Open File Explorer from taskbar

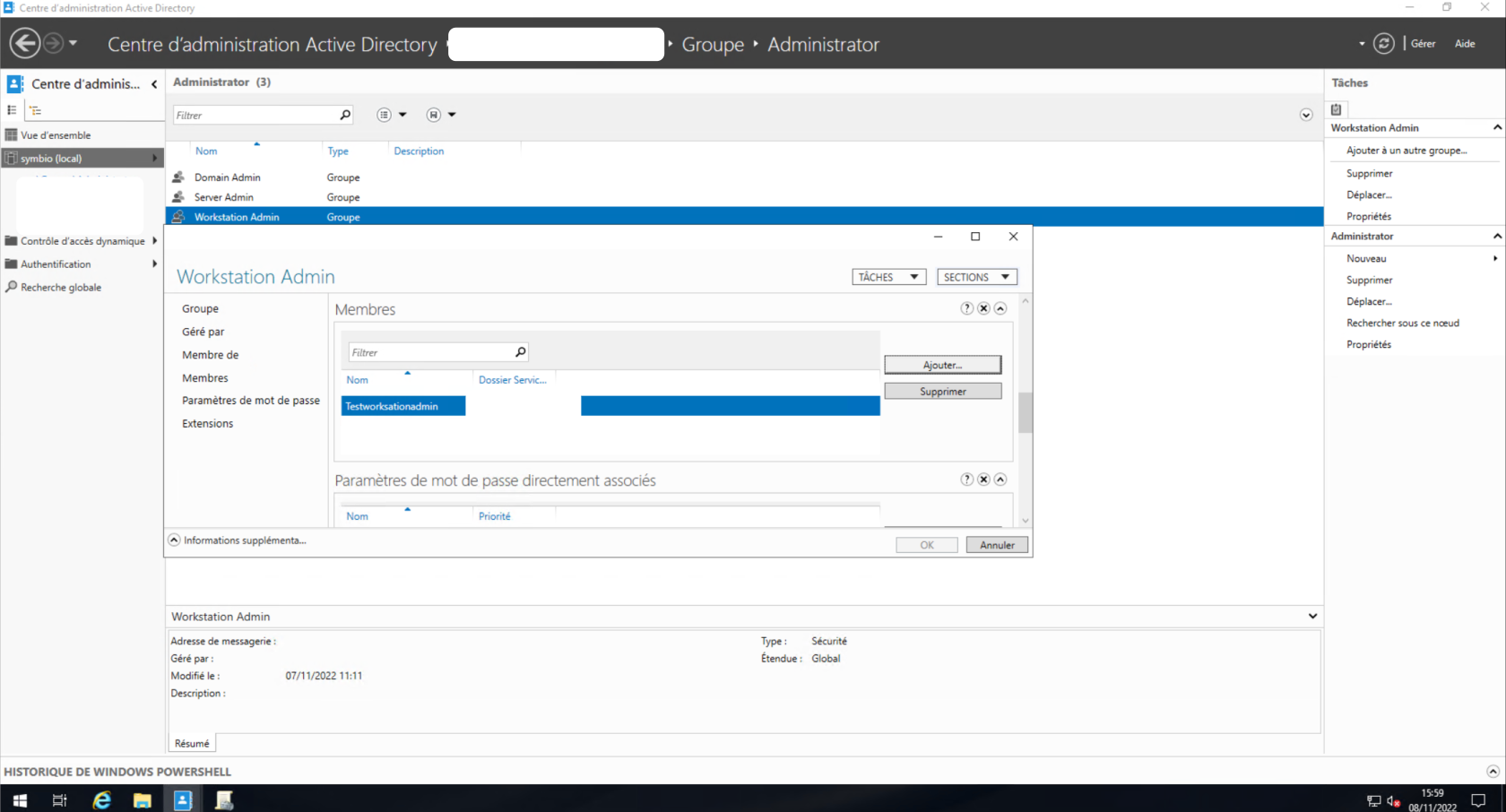point(143,799)
